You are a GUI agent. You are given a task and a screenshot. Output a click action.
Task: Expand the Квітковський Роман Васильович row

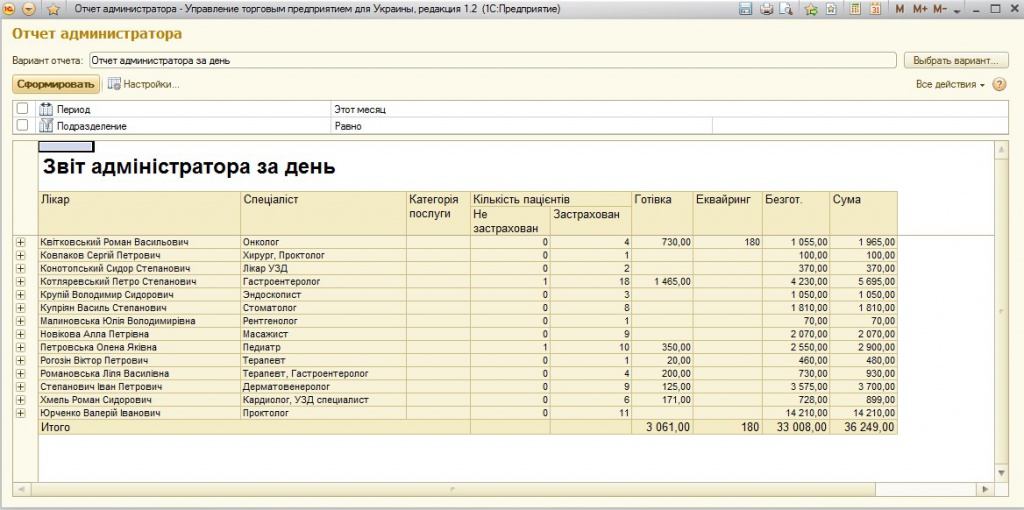point(20,242)
